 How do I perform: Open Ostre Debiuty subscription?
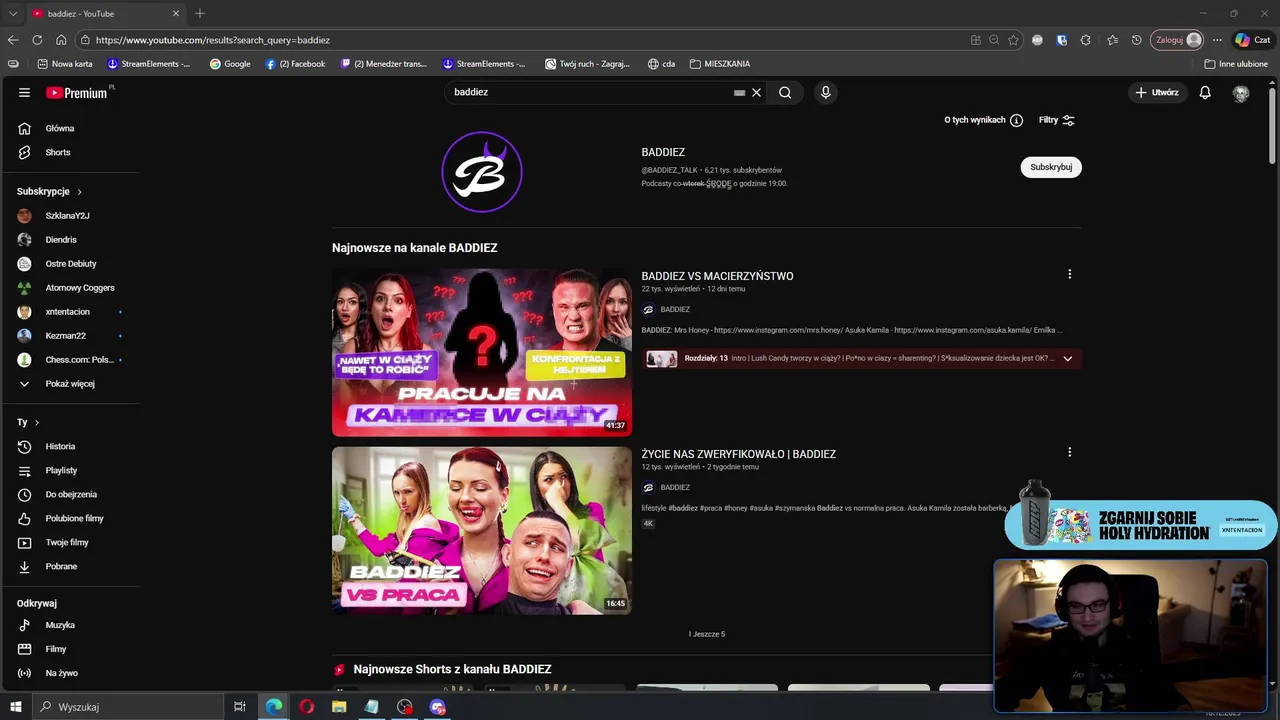(70, 263)
